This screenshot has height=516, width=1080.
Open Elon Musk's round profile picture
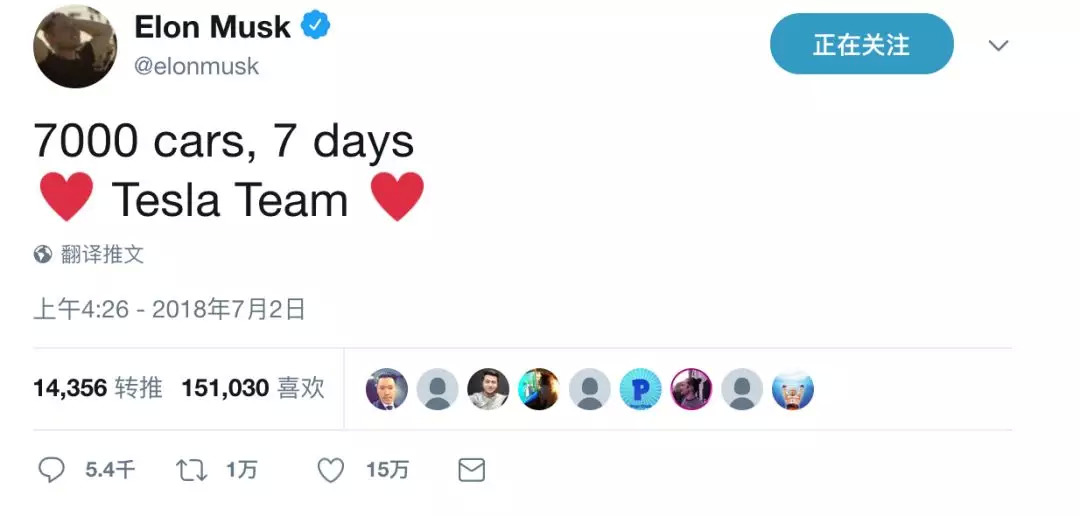76,47
